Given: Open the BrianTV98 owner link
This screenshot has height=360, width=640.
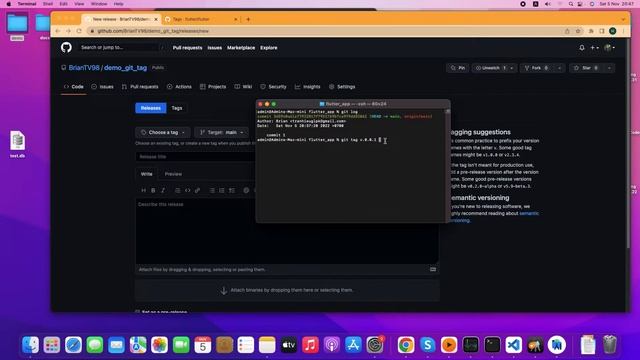Looking at the screenshot, I should (84, 68).
